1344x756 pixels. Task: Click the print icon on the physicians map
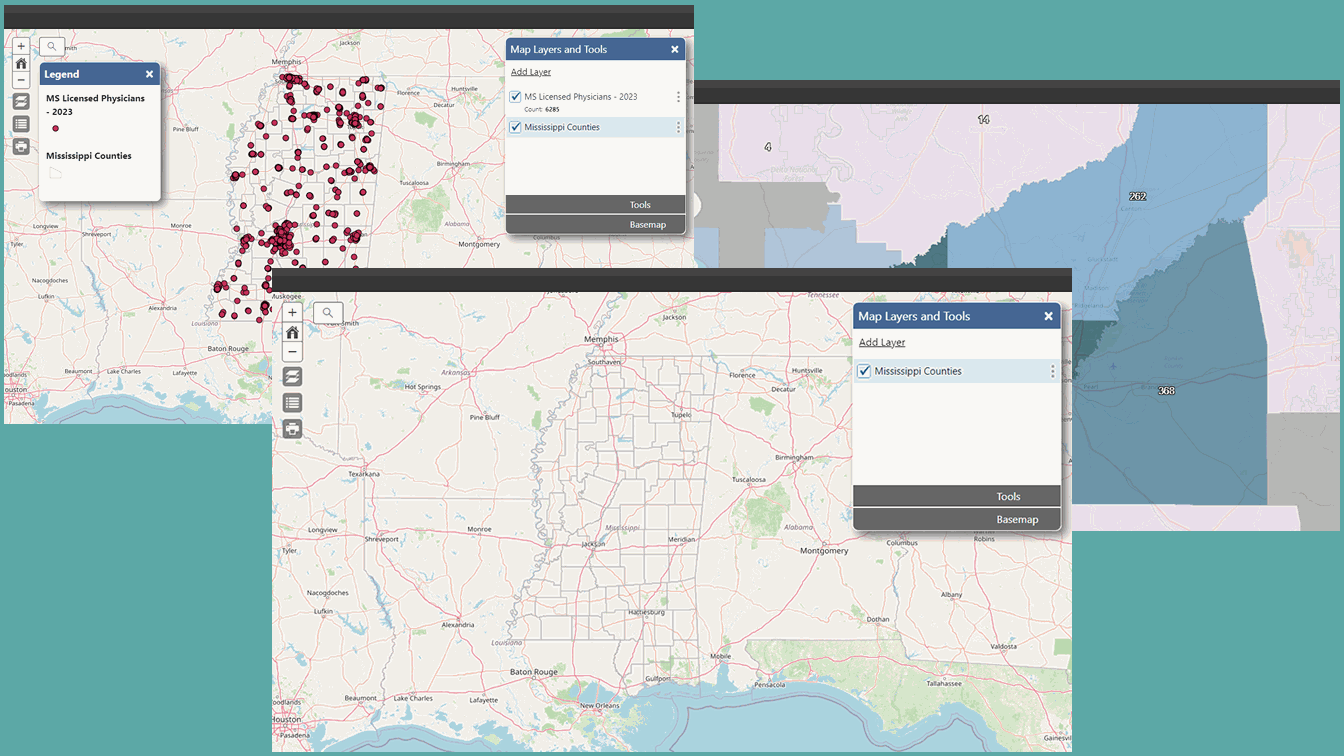click(x=21, y=146)
